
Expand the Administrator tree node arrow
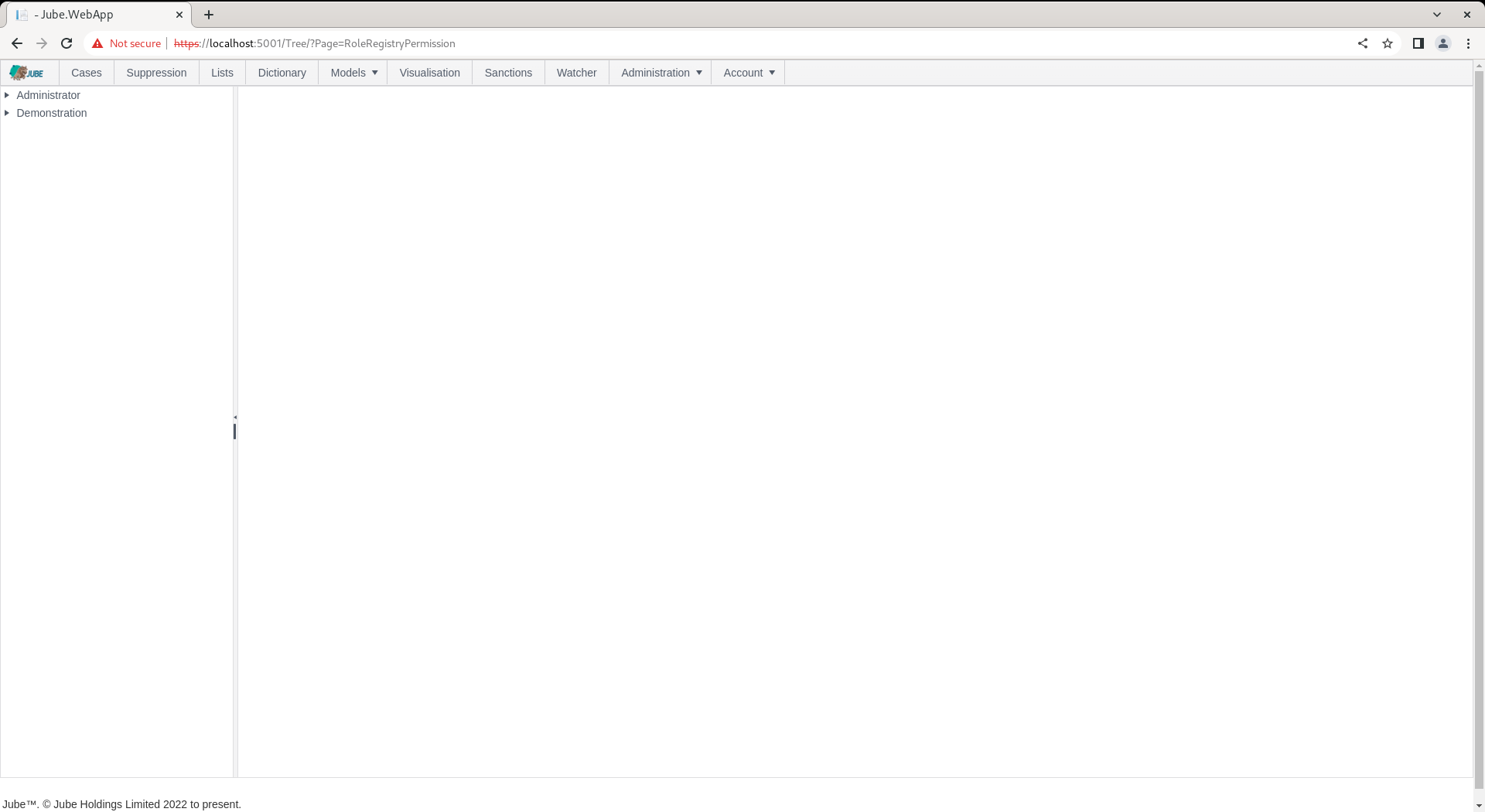pos(7,95)
